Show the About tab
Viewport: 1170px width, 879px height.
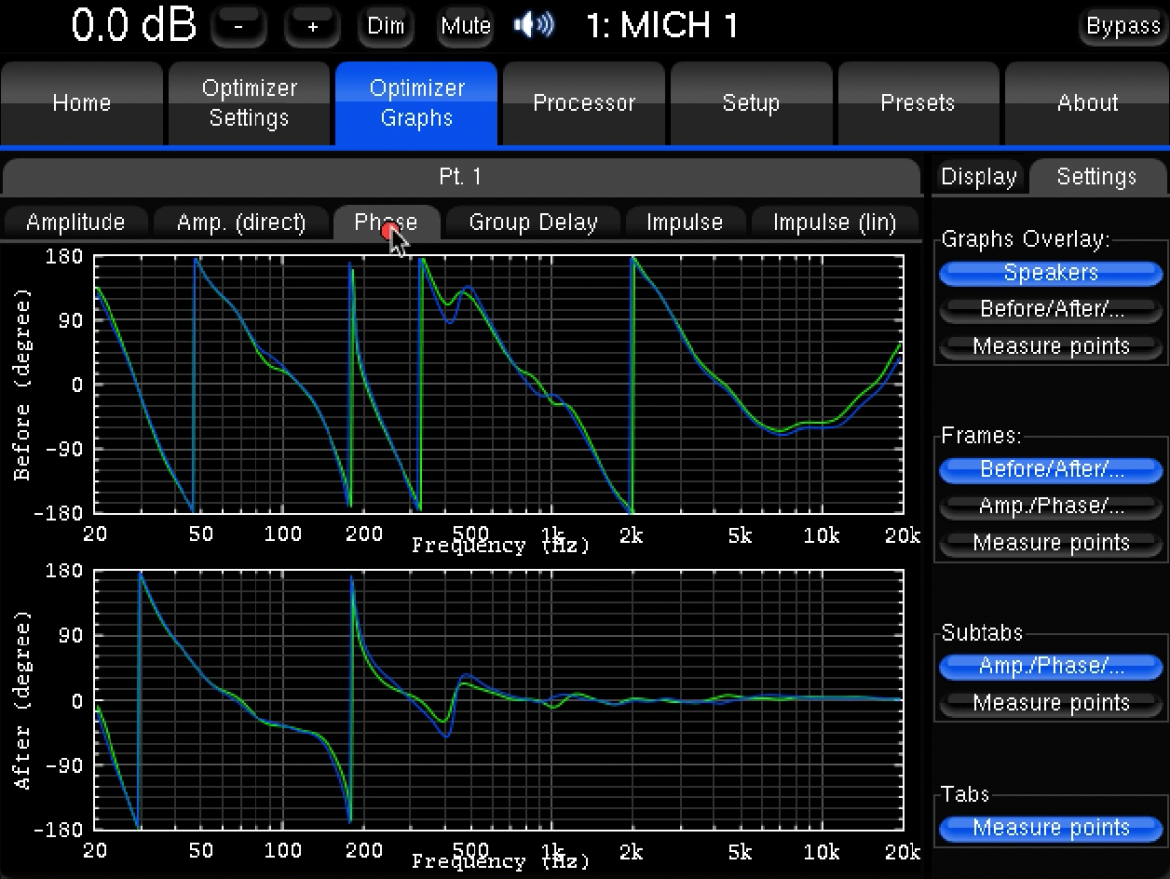coord(1087,103)
